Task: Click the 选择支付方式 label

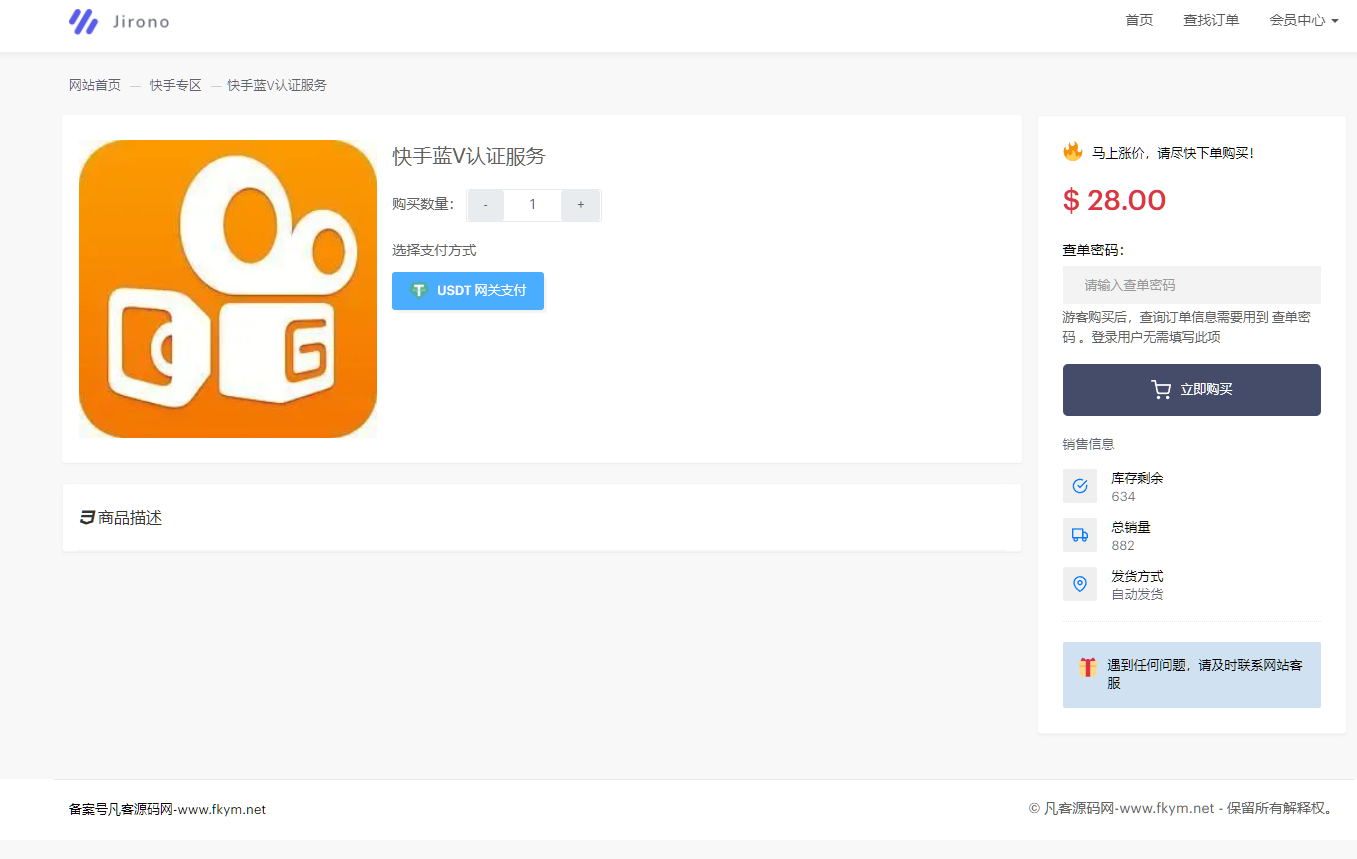Action: (434, 250)
